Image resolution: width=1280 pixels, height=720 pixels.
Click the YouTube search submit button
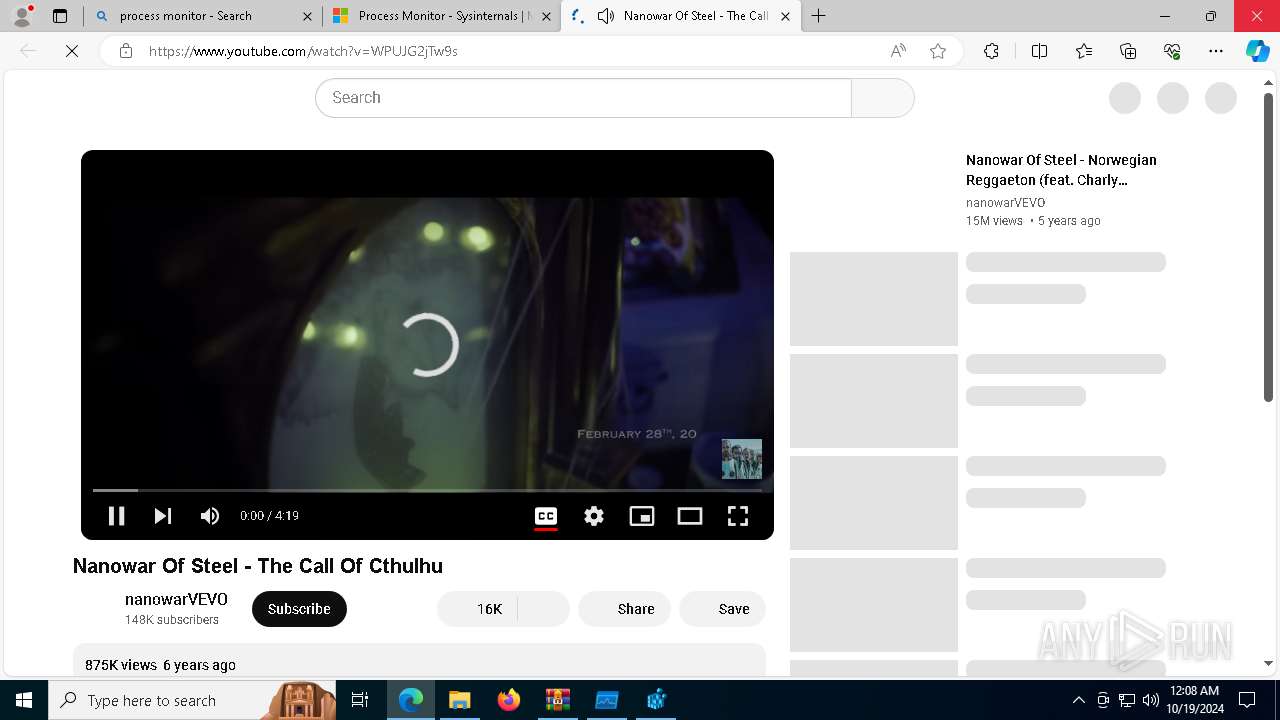point(882,98)
